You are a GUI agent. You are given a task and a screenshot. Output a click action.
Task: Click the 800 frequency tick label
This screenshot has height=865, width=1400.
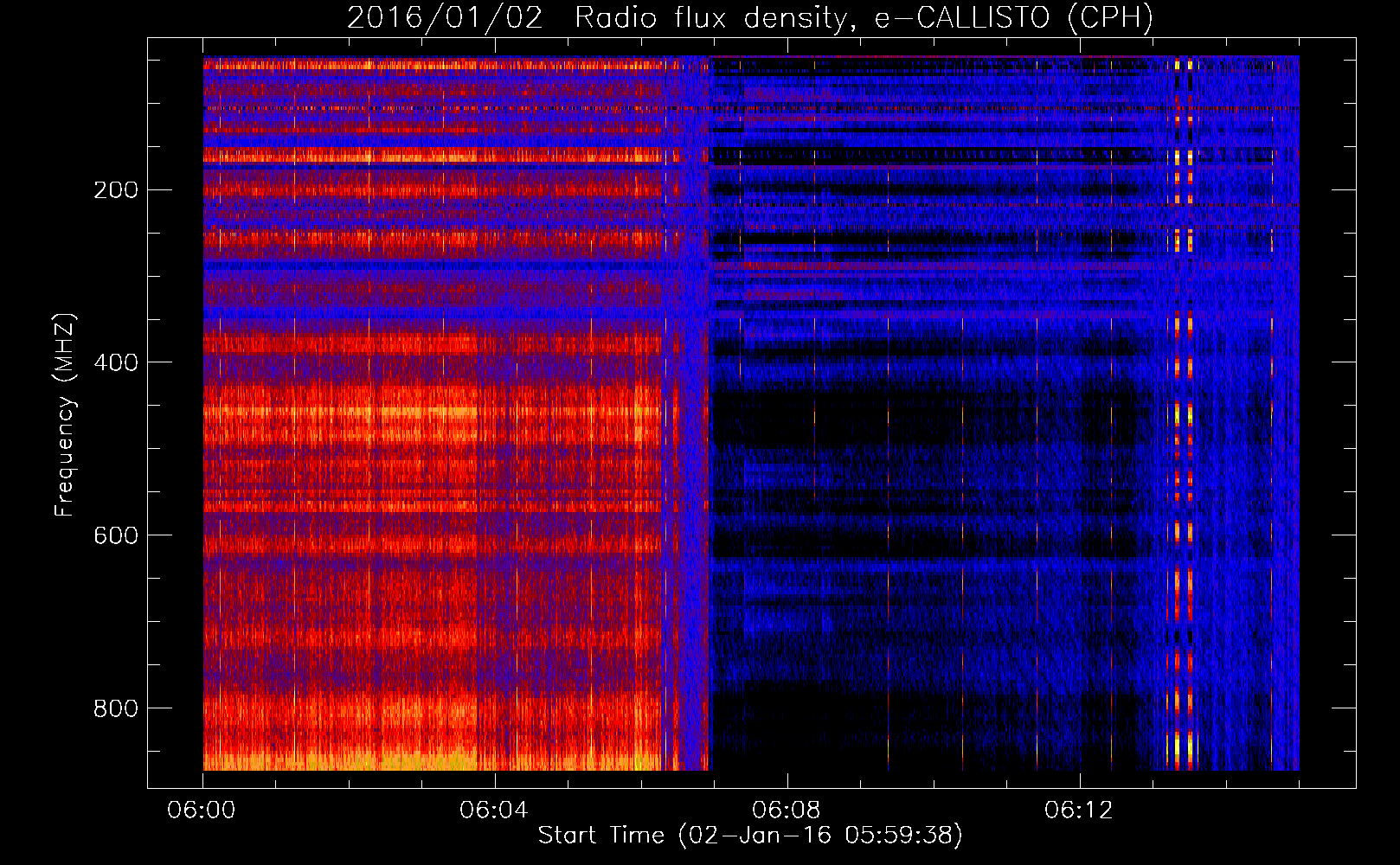(116, 708)
